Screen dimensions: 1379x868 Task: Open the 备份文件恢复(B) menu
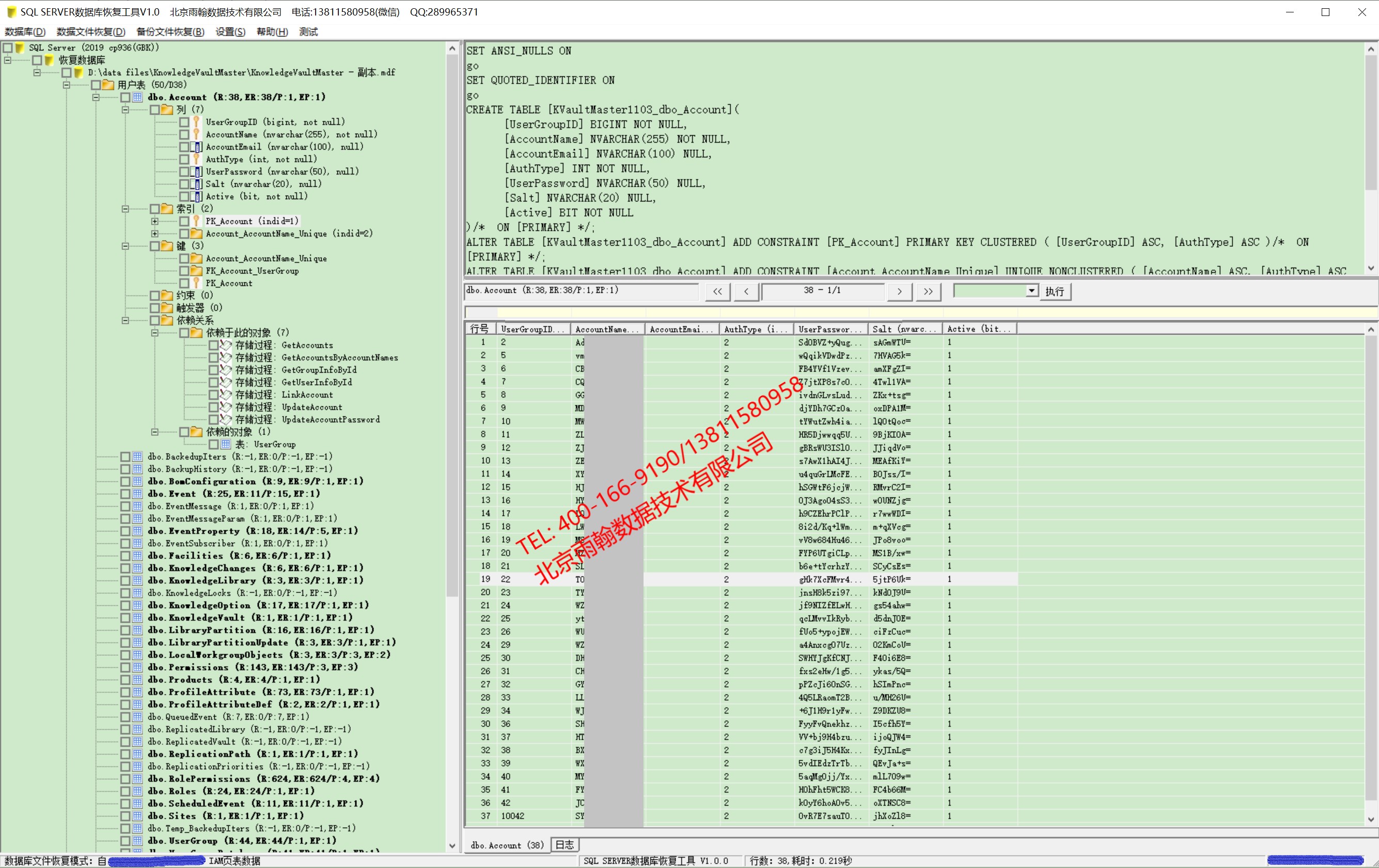click(170, 31)
